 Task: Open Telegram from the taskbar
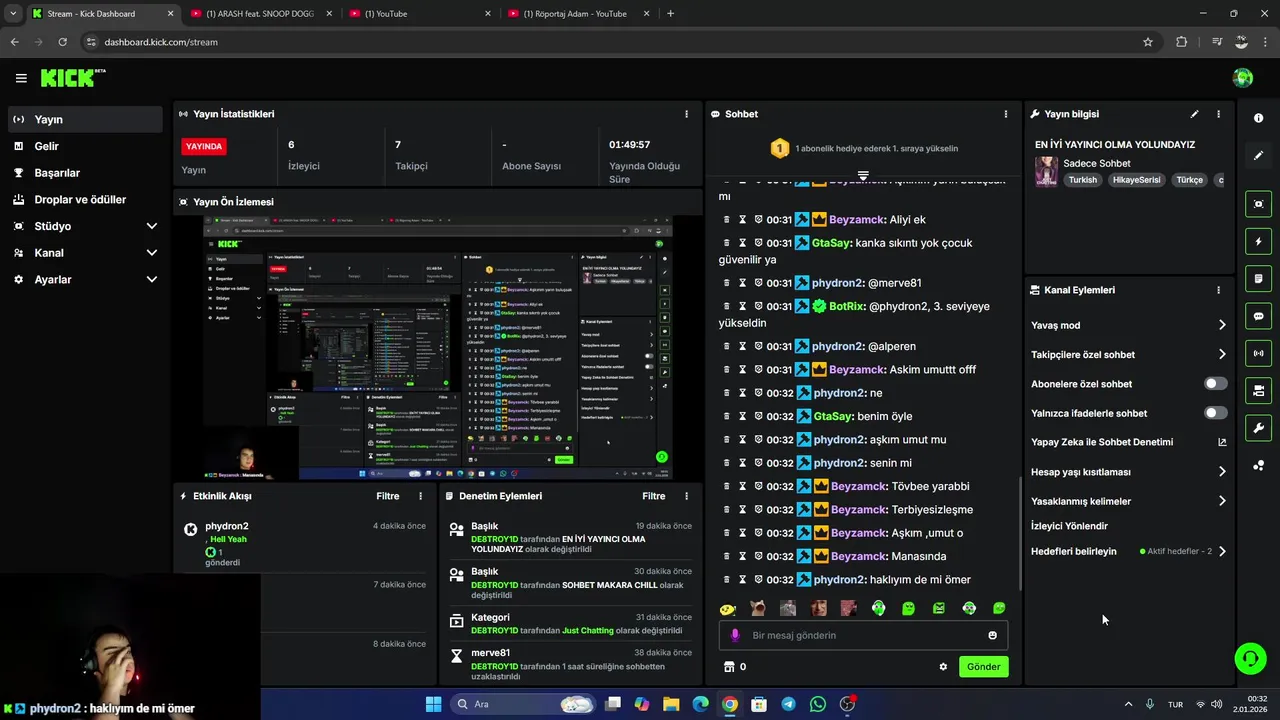[788, 704]
